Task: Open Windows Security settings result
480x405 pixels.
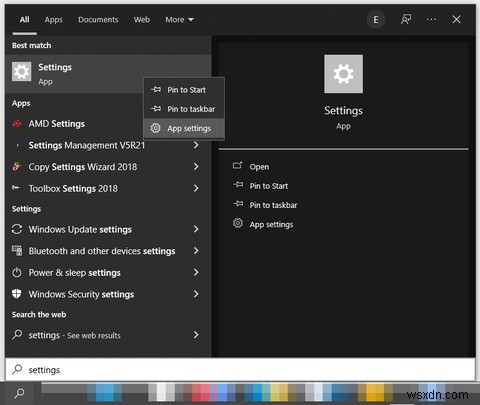Action: click(x=108, y=294)
